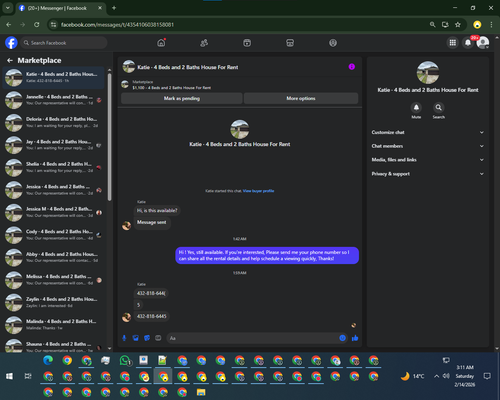Zoom using address bar magnifier icon
The width and height of the screenshot is (500, 400).
coord(433,25)
